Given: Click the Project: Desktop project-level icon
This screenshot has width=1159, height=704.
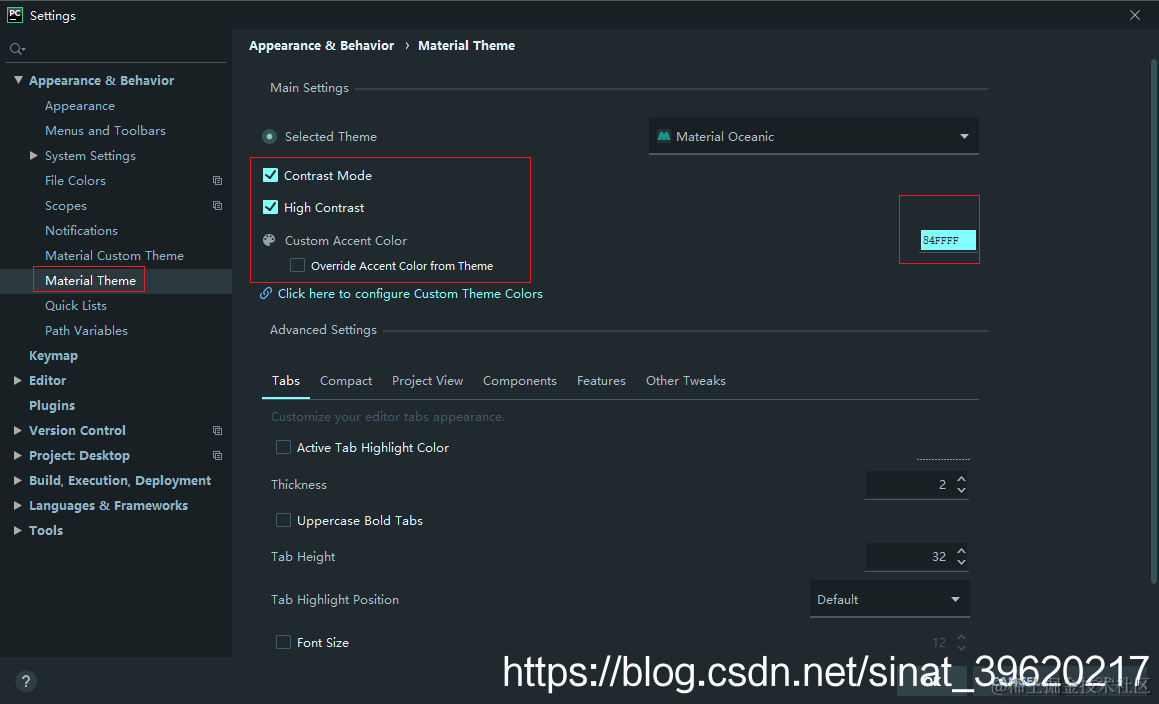Looking at the screenshot, I should [217, 456].
